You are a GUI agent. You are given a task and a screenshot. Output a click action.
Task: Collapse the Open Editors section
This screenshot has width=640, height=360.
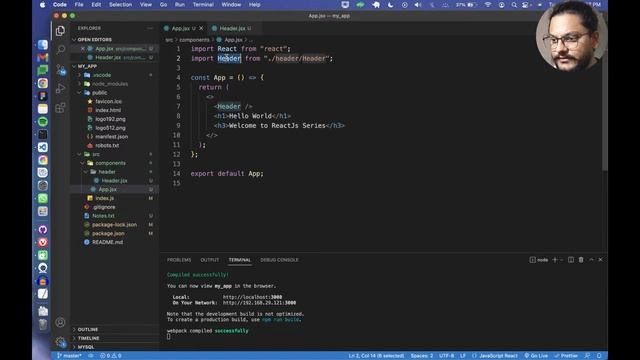click(x=94, y=40)
